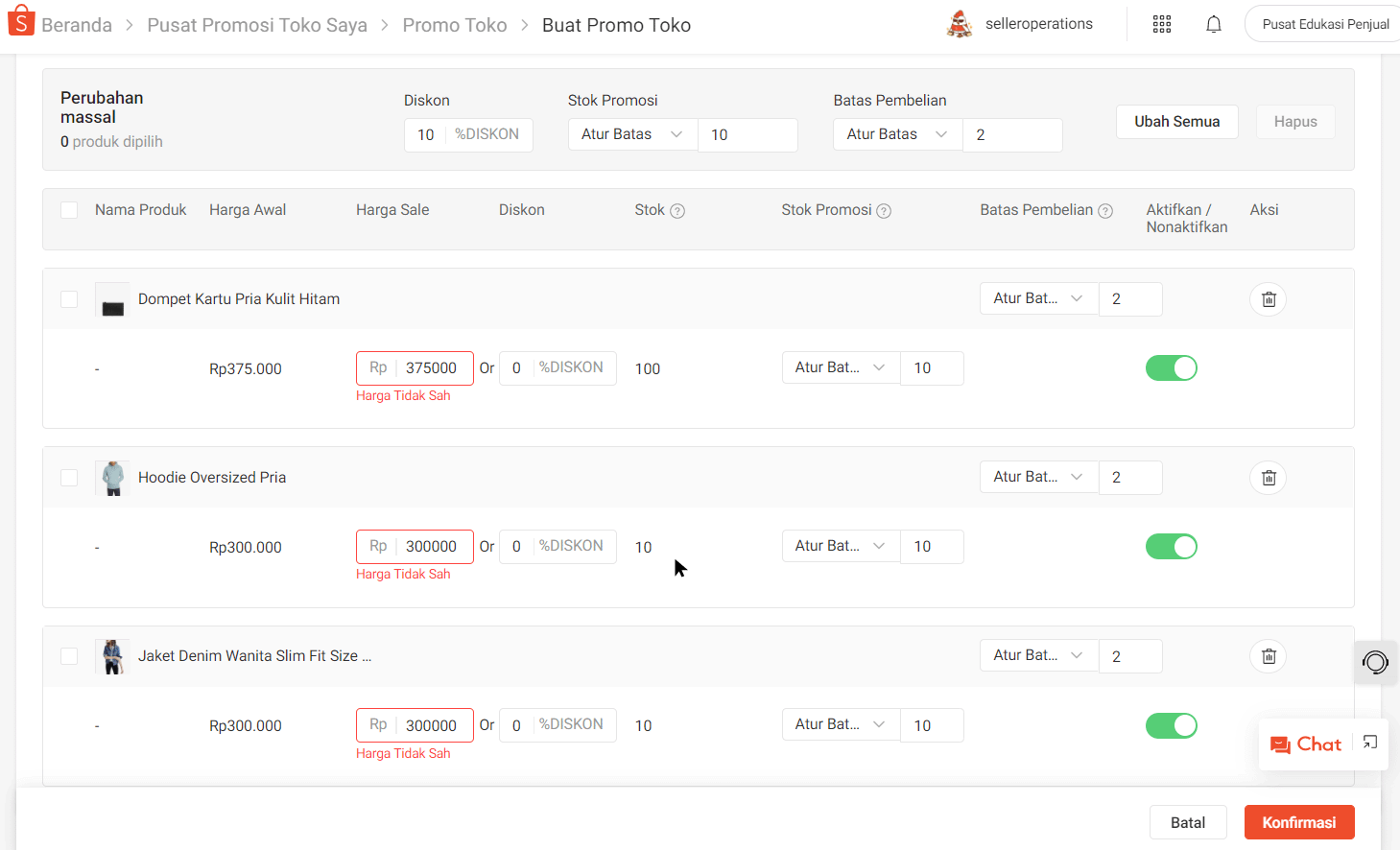Screen dimensions: 1400x850
Task: Click the help icon beside Stok Promosi header
Action: (884, 211)
